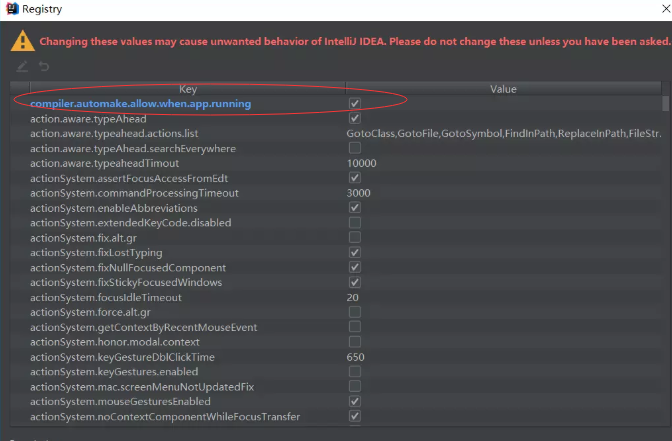Select the actionSystem.fixLostTyping key
This screenshot has width=672, height=441.
96,253
